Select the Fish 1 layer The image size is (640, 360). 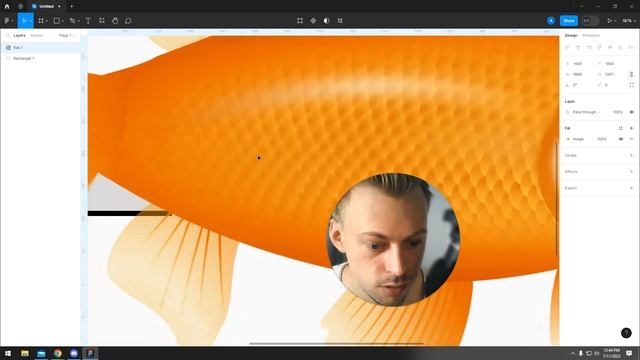(x=41, y=48)
